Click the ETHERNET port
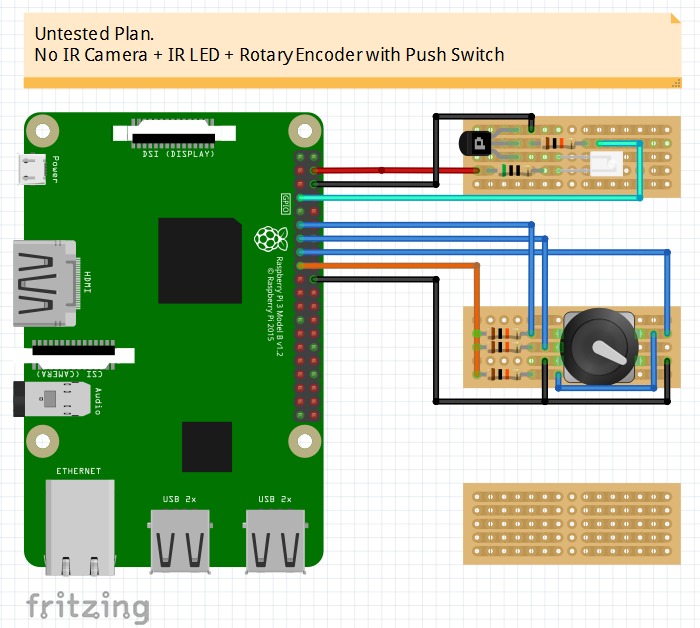The height and width of the screenshot is (628, 700). point(80,528)
